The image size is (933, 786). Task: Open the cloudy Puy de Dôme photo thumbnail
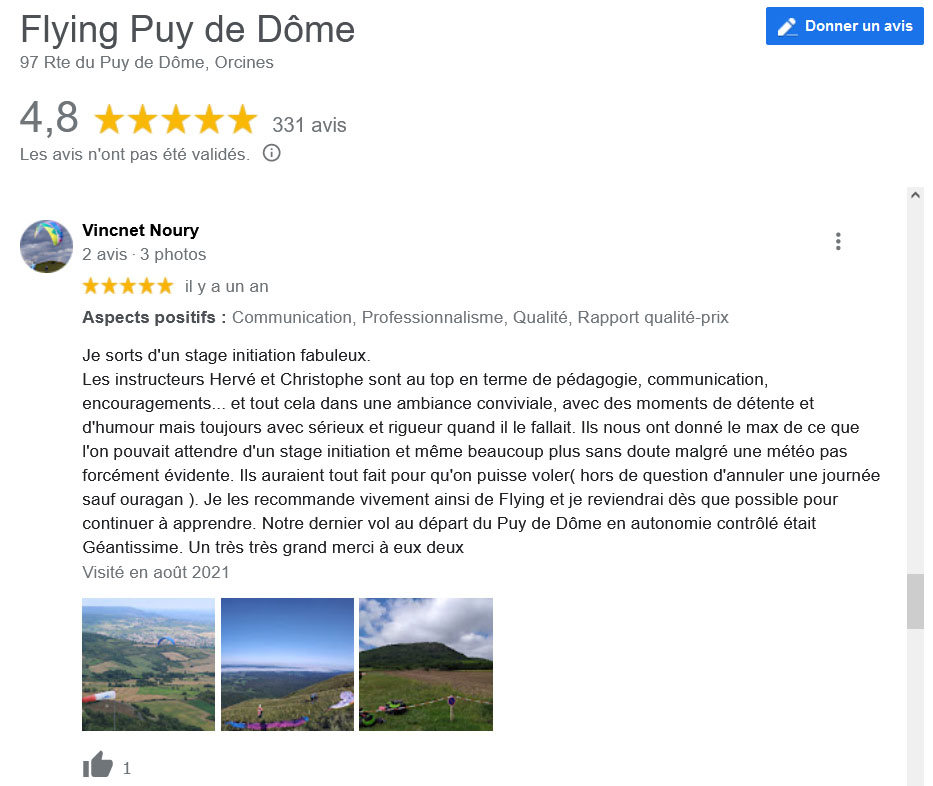tap(426, 664)
